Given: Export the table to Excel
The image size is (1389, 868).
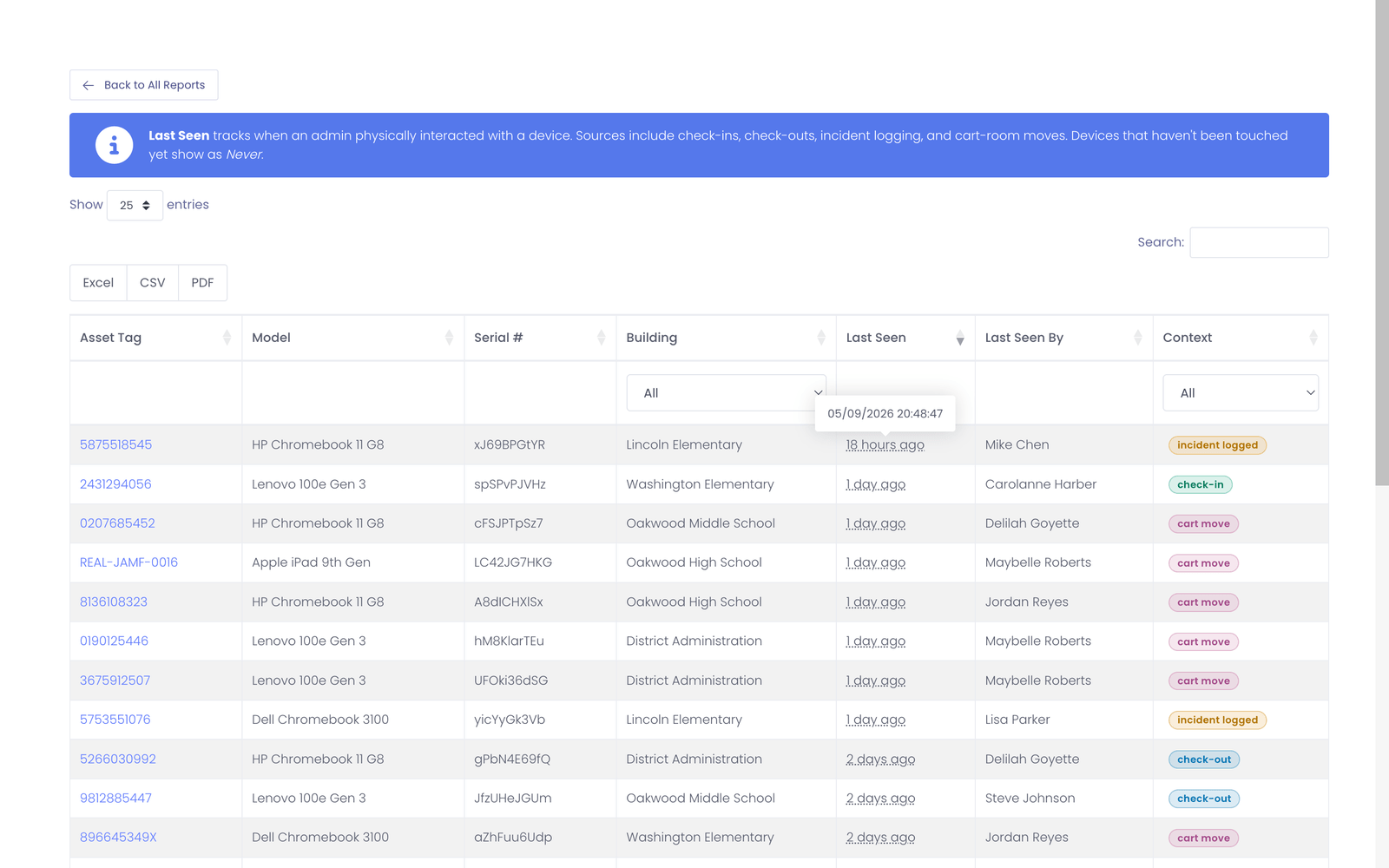Looking at the screenshot, I should pyautogui.click(x=98, y=283).
